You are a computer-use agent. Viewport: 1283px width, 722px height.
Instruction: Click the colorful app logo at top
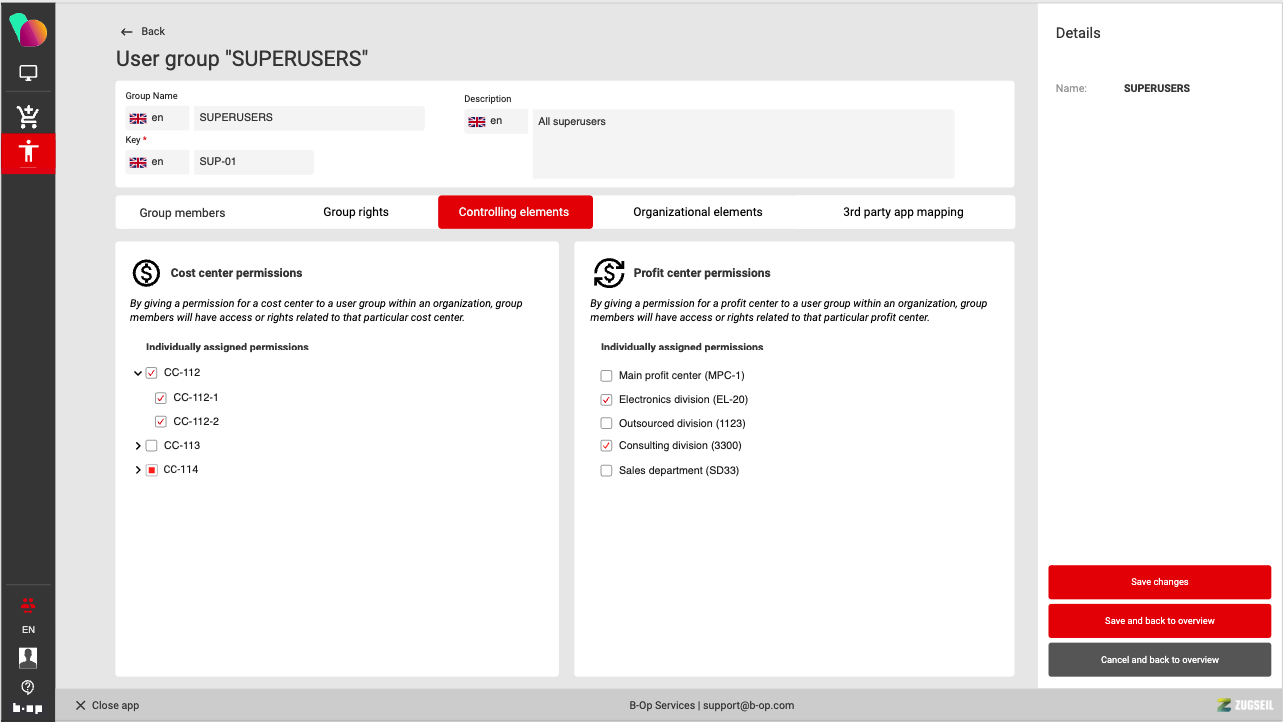(x=28, y=30)
